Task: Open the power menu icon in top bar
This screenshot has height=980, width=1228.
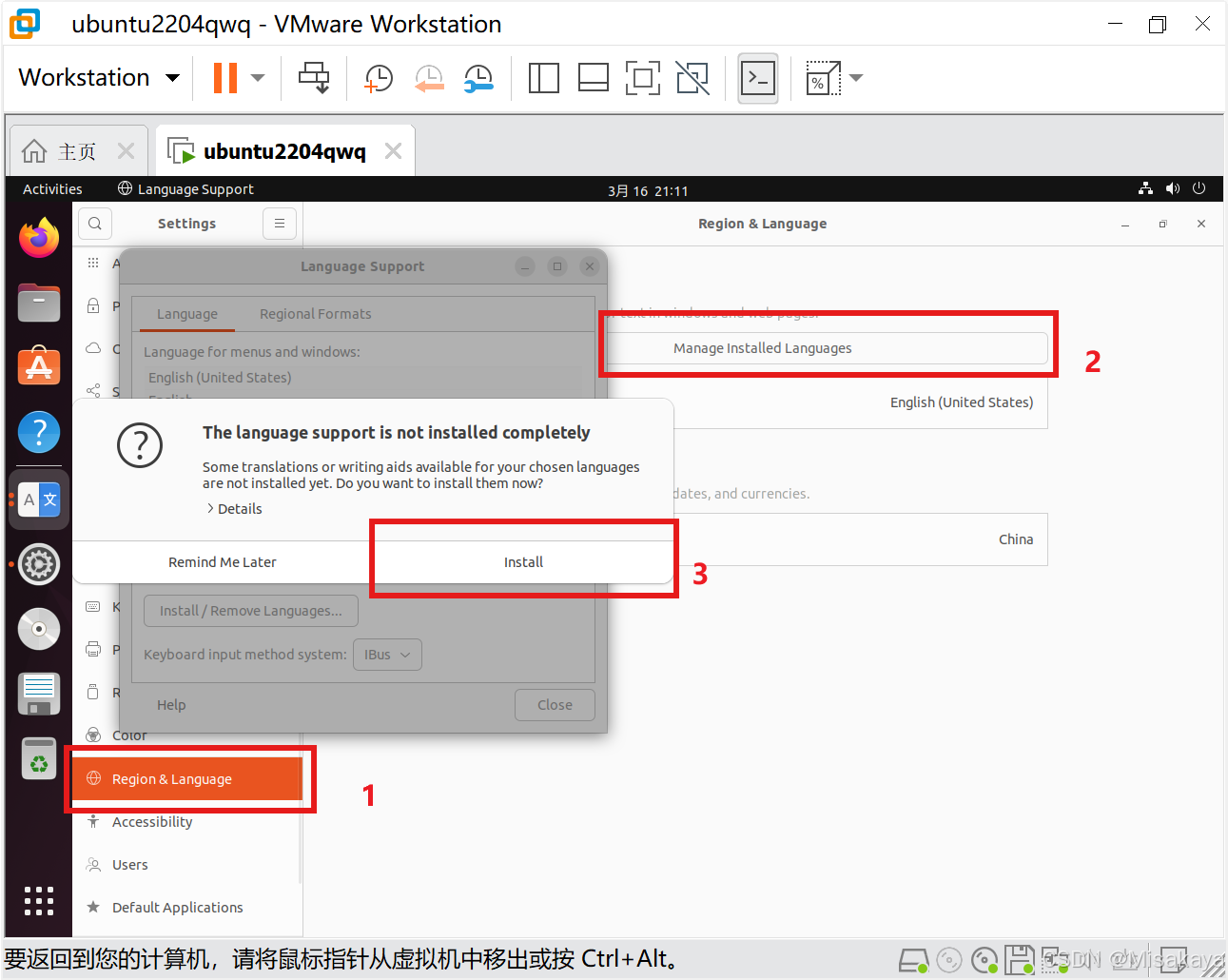Action: click(1199, 188)
